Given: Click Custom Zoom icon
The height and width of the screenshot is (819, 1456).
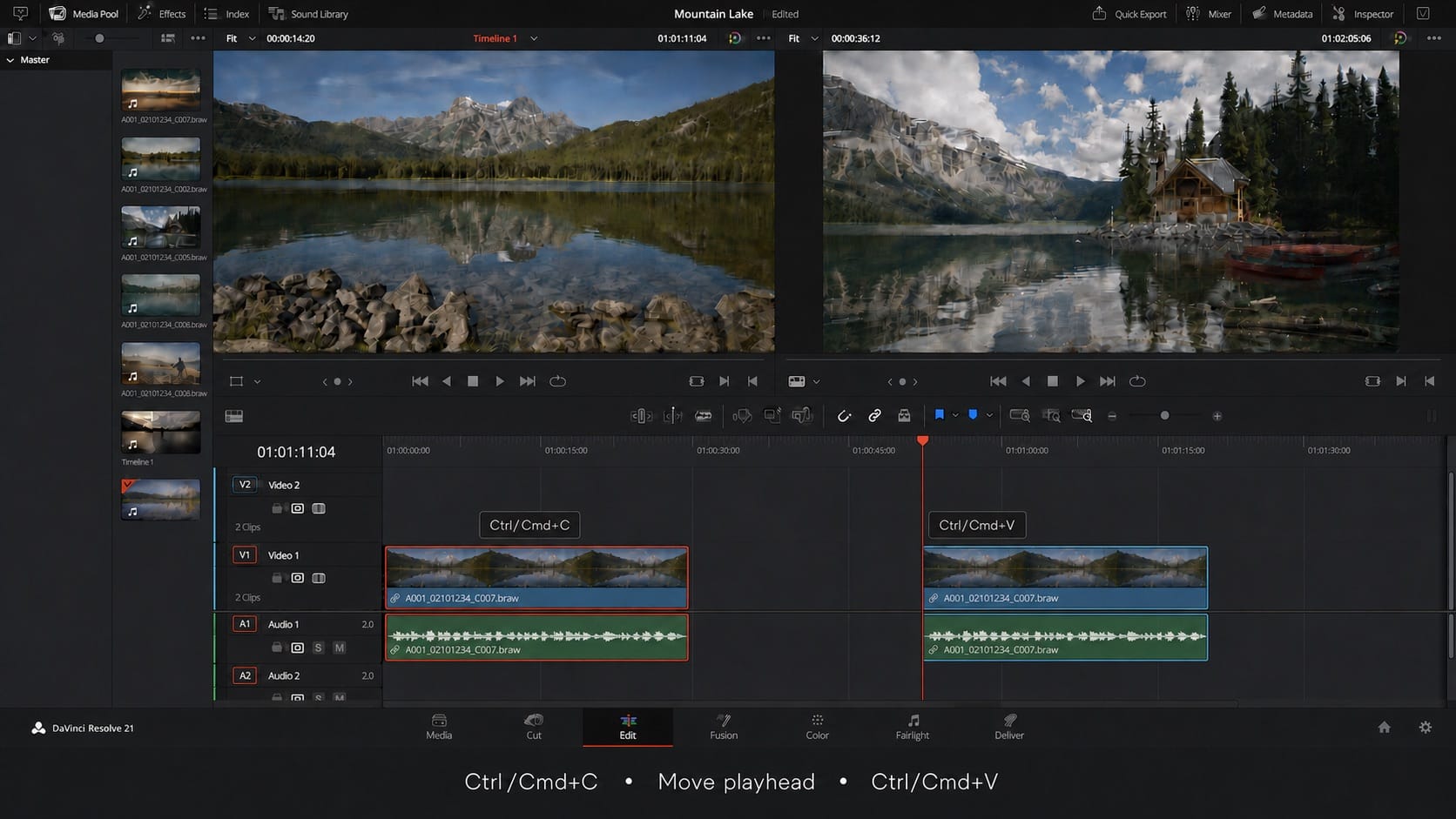Looking at the screenshot, I should [x=1082, y=416].
